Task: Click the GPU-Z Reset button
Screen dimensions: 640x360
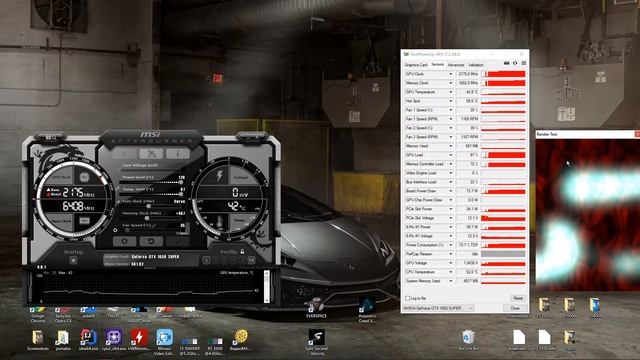Action: [518, 298]
